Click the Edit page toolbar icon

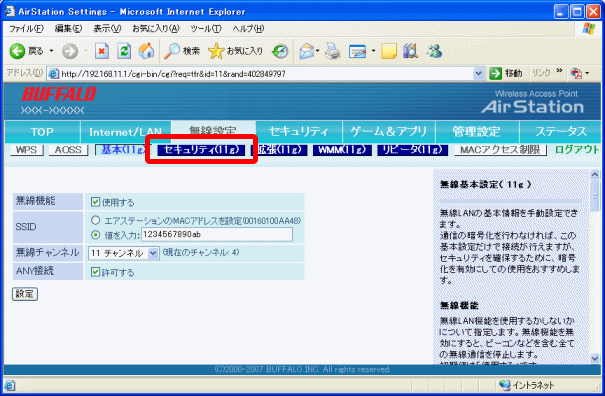[357, 51]
